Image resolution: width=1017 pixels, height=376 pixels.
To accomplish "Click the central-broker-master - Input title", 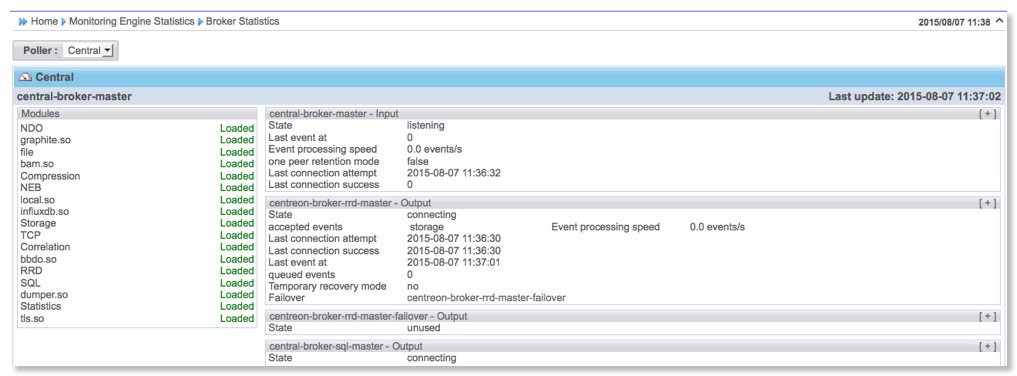I will coord(333,113).
